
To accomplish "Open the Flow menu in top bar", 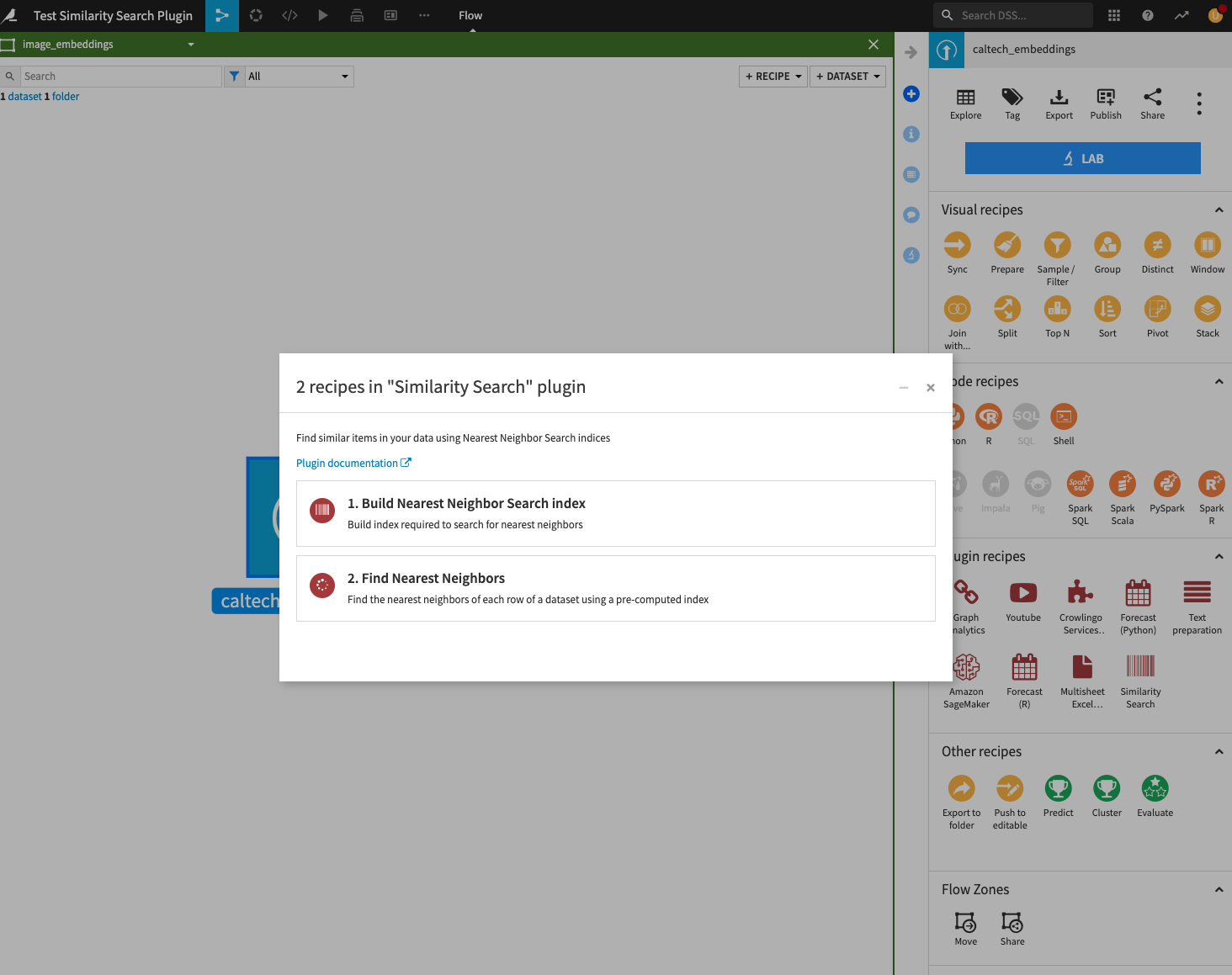I will pyautogui.click(x=470, y=16).
